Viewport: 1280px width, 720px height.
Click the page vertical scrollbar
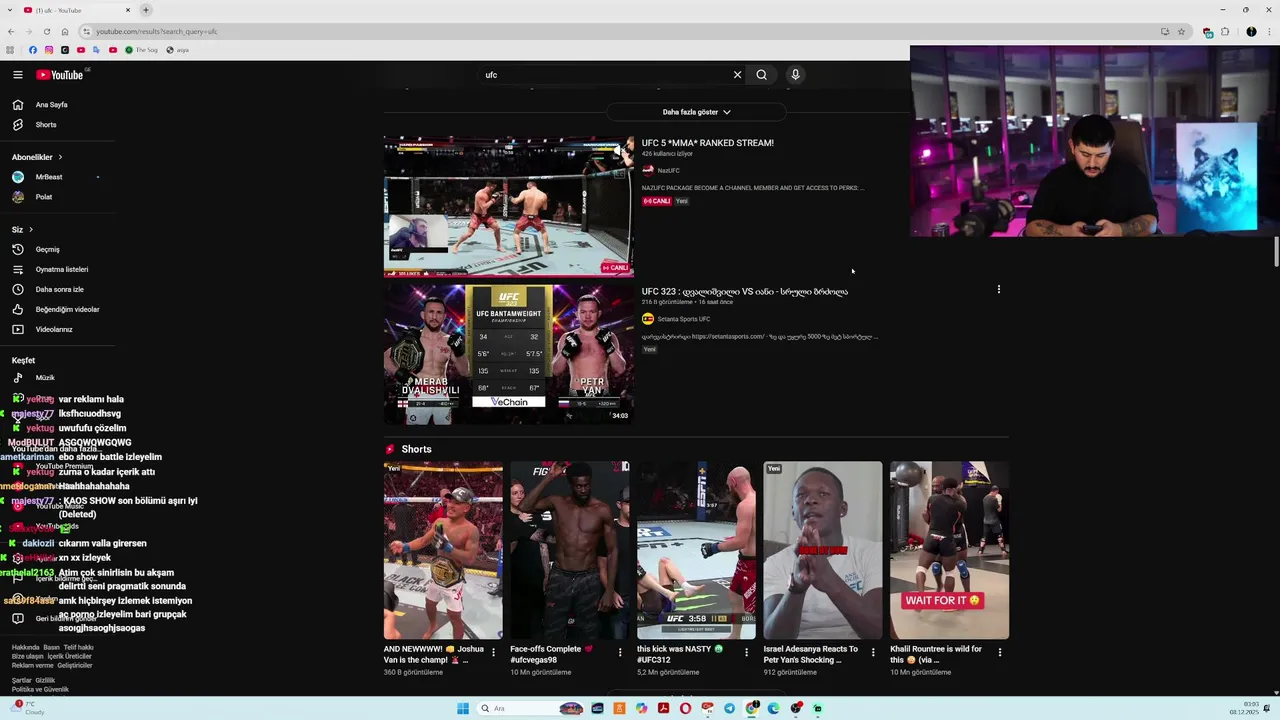tap(1276, 252)
